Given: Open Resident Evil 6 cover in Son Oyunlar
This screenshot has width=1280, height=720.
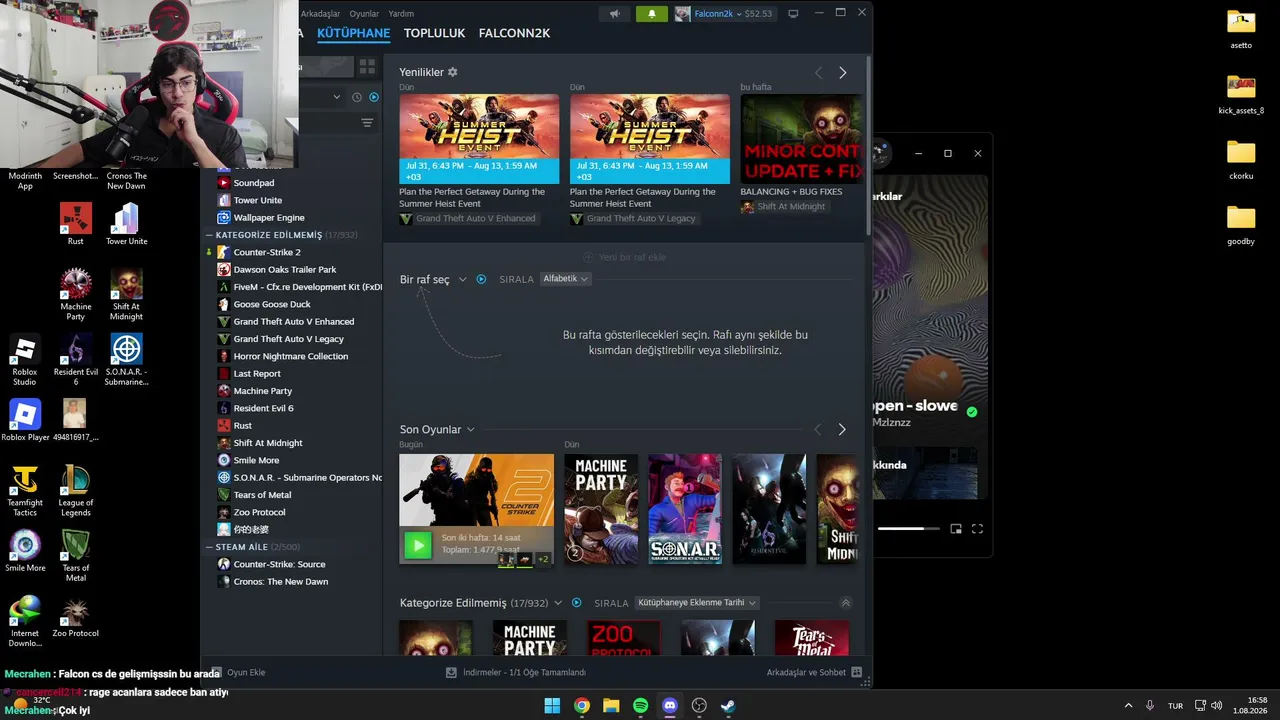Looking at the screenshot, I should coord(769,509).
